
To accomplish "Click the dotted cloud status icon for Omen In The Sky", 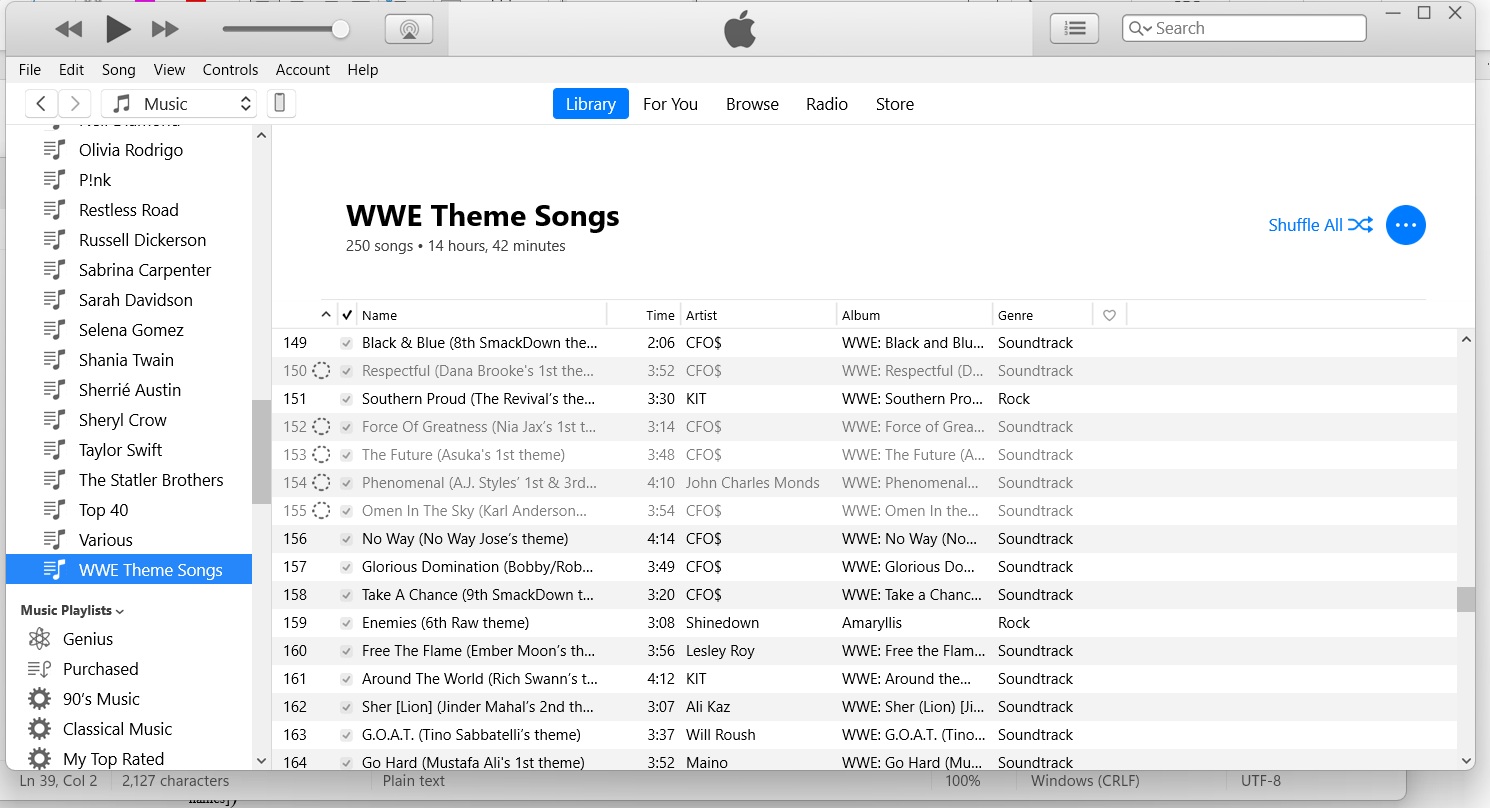I will coord(321,511).
